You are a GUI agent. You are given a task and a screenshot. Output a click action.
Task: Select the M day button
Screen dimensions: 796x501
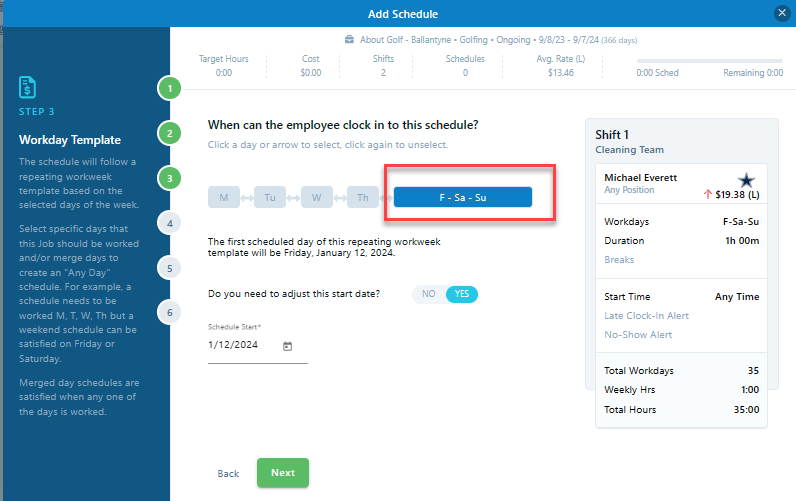click(224, 197)
